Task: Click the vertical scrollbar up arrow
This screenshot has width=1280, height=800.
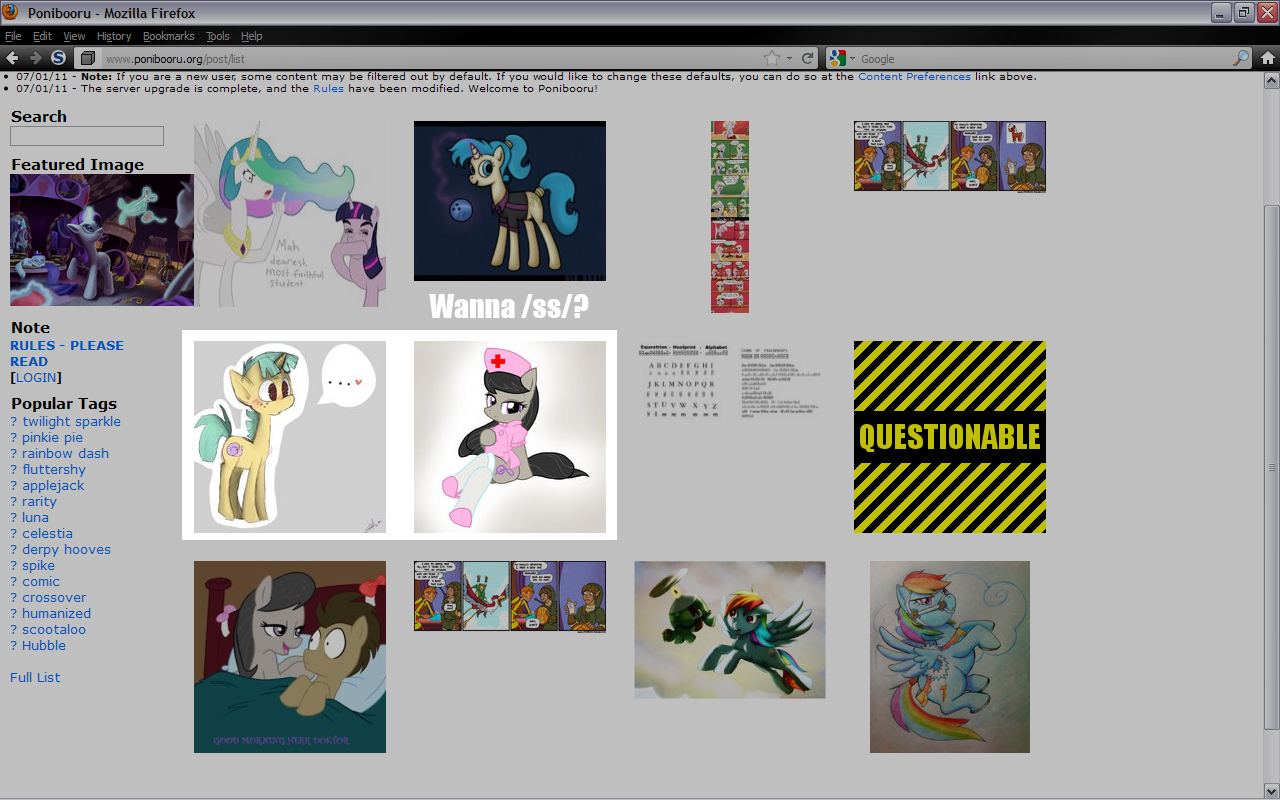Action: 1271,78
